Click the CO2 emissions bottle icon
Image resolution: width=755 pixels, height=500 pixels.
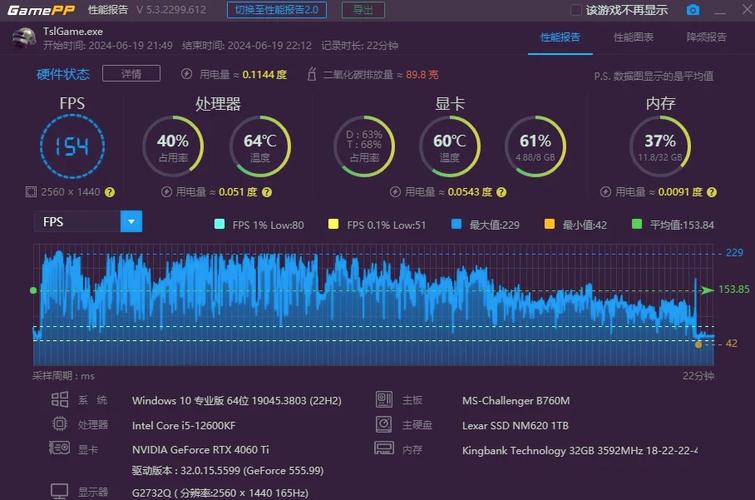[x=313, y=74]
